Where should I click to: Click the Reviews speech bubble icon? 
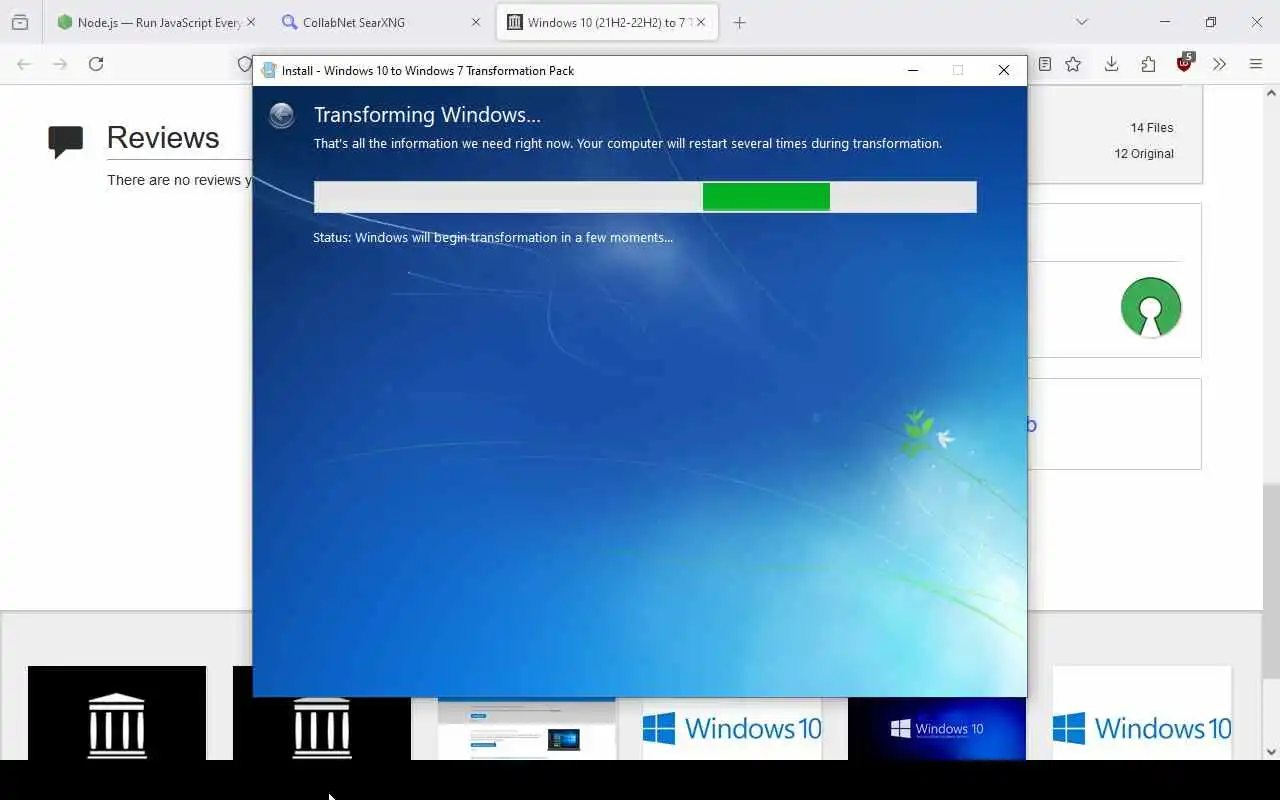click(66, 142)
